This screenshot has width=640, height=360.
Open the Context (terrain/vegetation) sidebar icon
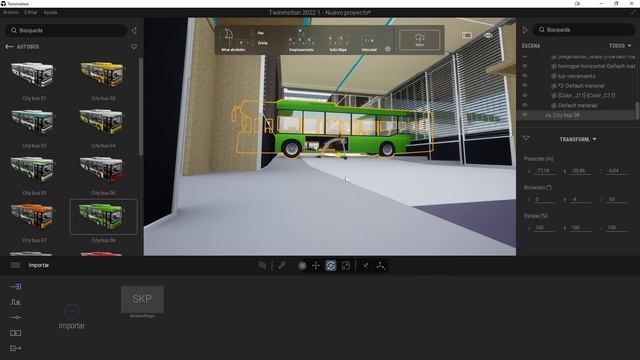click(16, 302)
